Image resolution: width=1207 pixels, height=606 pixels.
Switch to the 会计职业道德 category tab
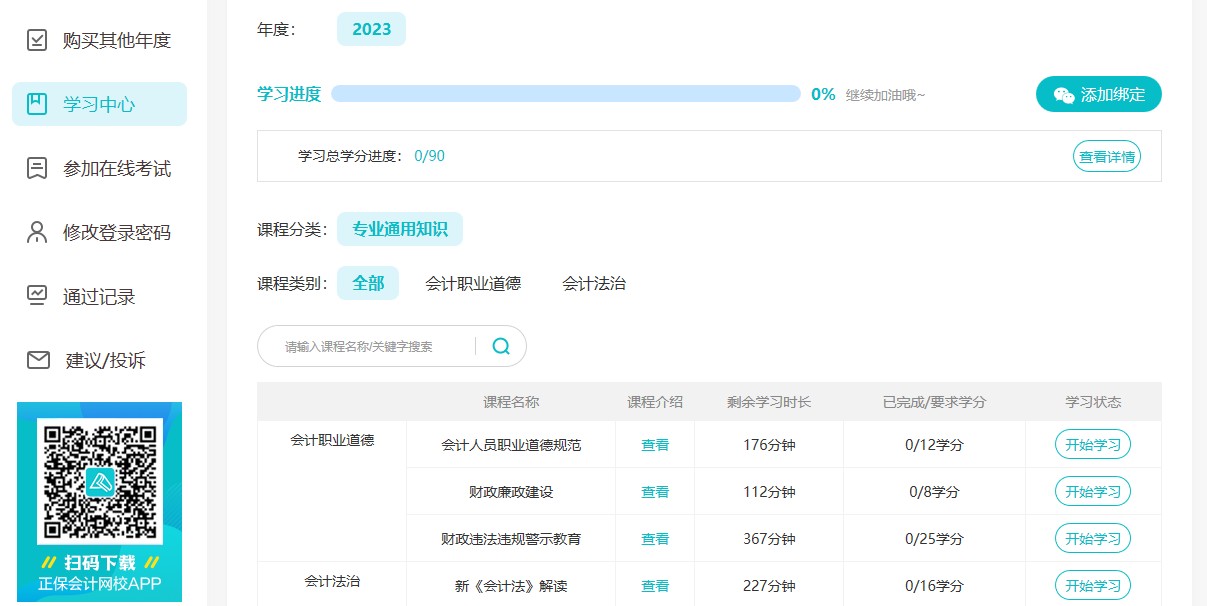click(474, 283)
